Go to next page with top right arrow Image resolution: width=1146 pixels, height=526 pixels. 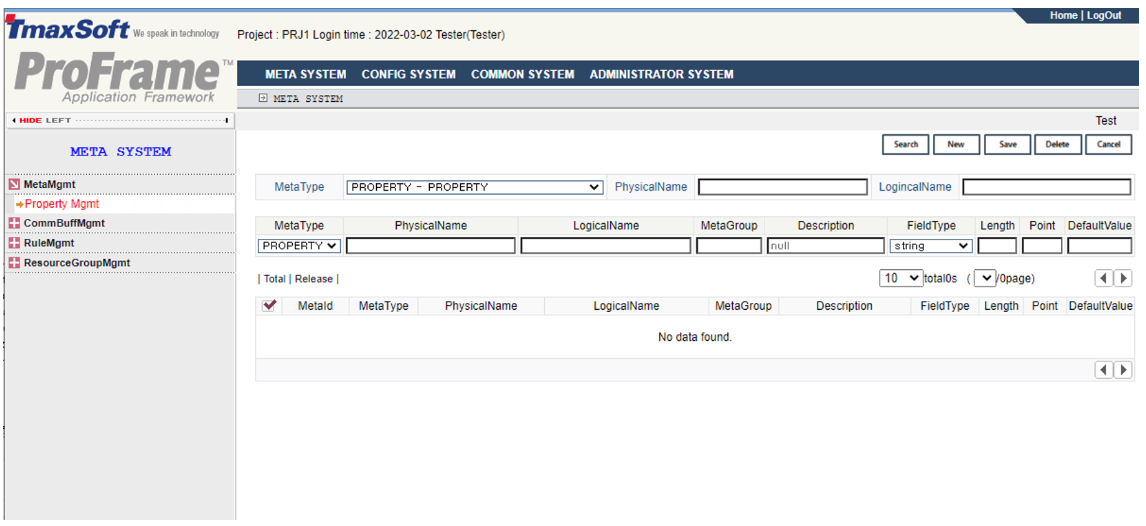point(1123,279)
